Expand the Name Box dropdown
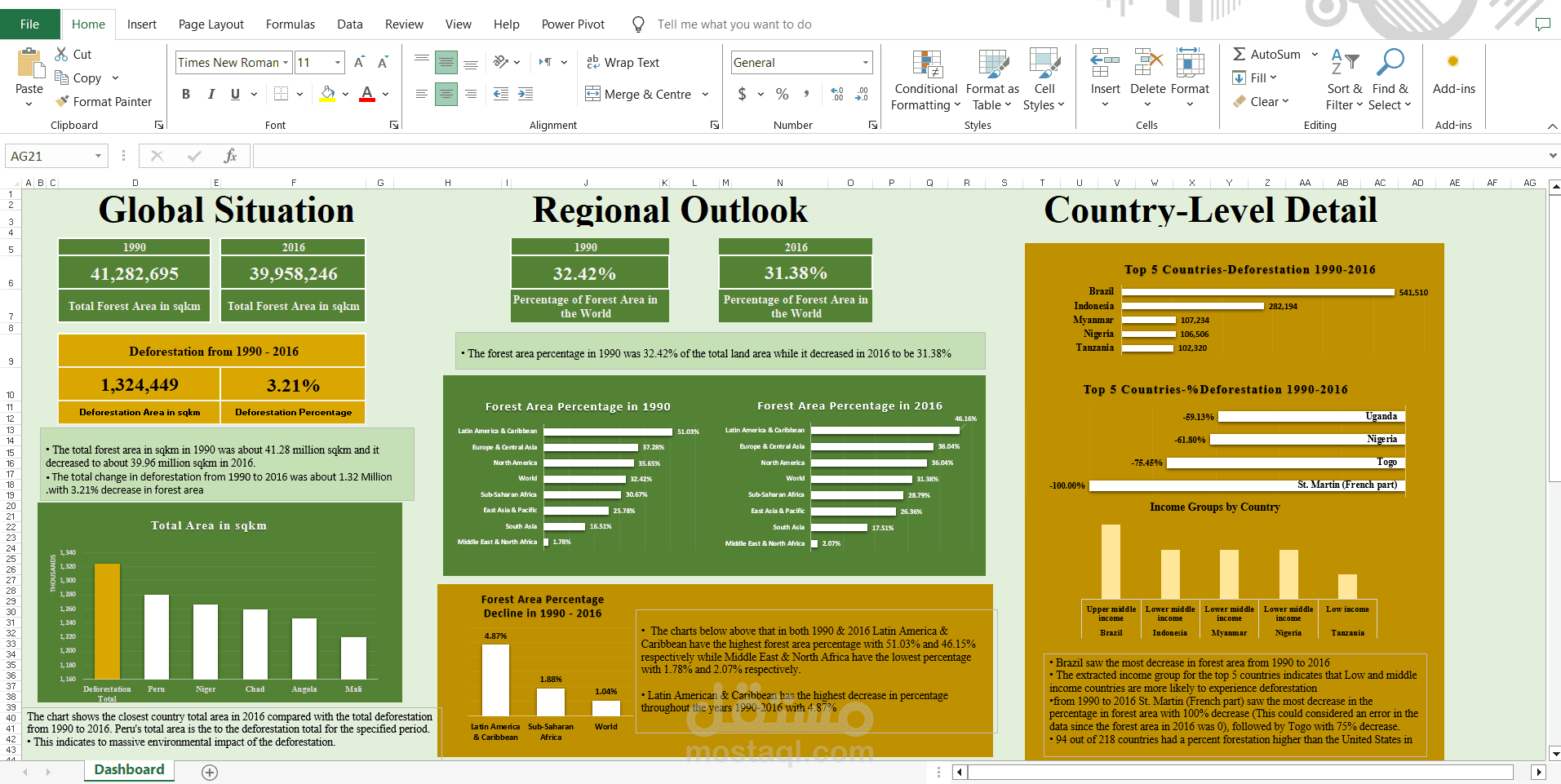Screen dimensions: 1561x784 pyautogui.click(x=98, y=156)
